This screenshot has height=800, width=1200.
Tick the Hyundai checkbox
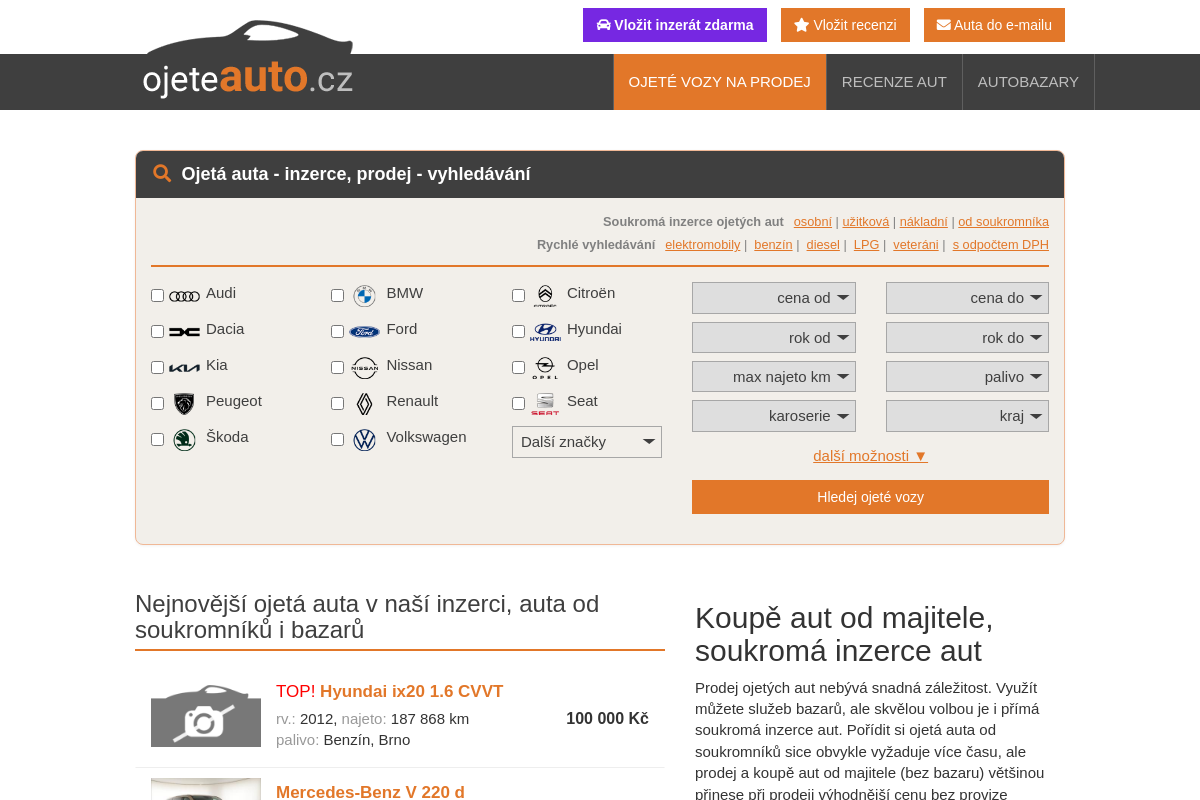pos(518,331)
